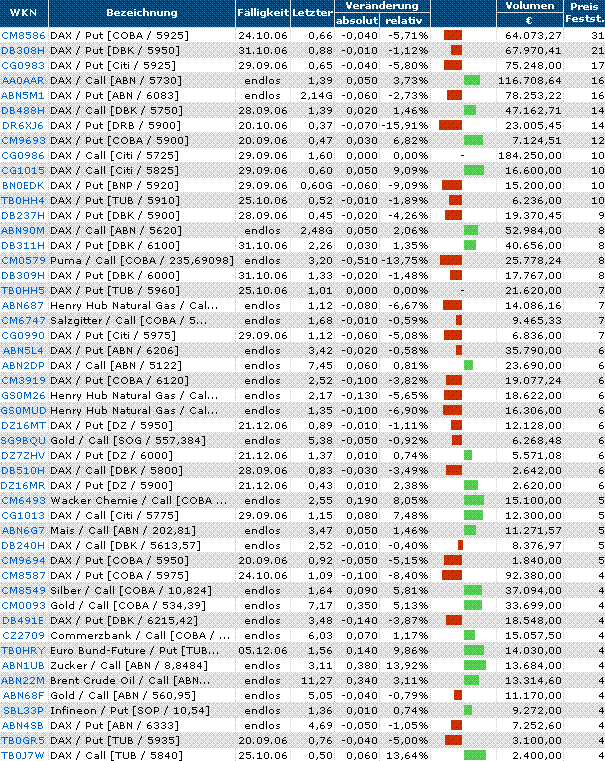Screen dimensions: 605x761
Task: Open WKN link BN0EDK
Action: click(x=23, y=185)
